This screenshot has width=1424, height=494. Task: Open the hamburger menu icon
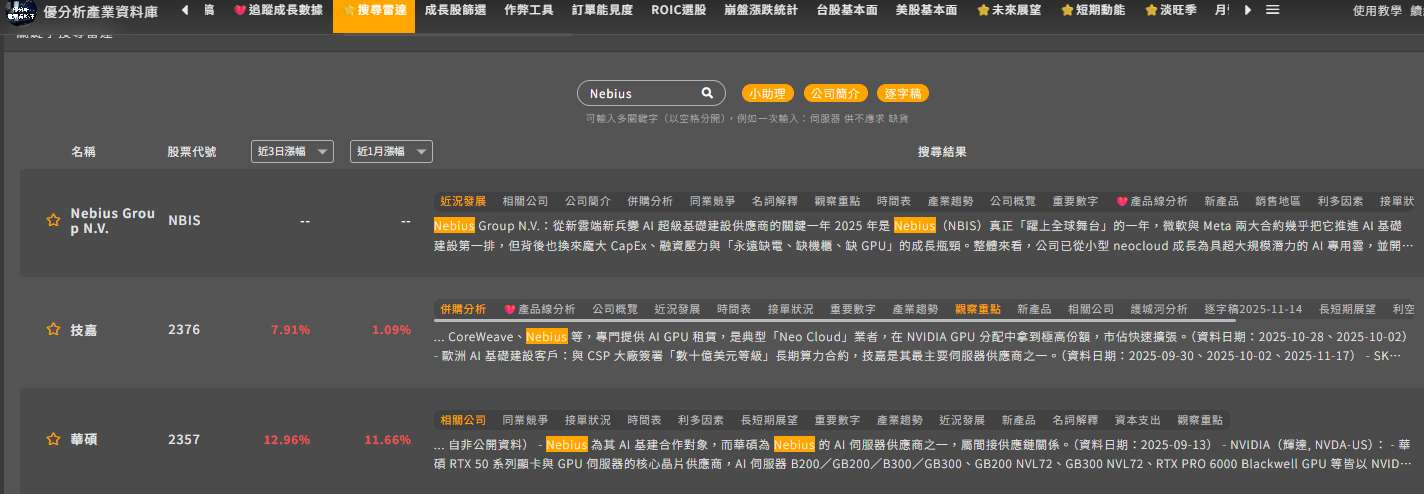(x=1273, y=10)
